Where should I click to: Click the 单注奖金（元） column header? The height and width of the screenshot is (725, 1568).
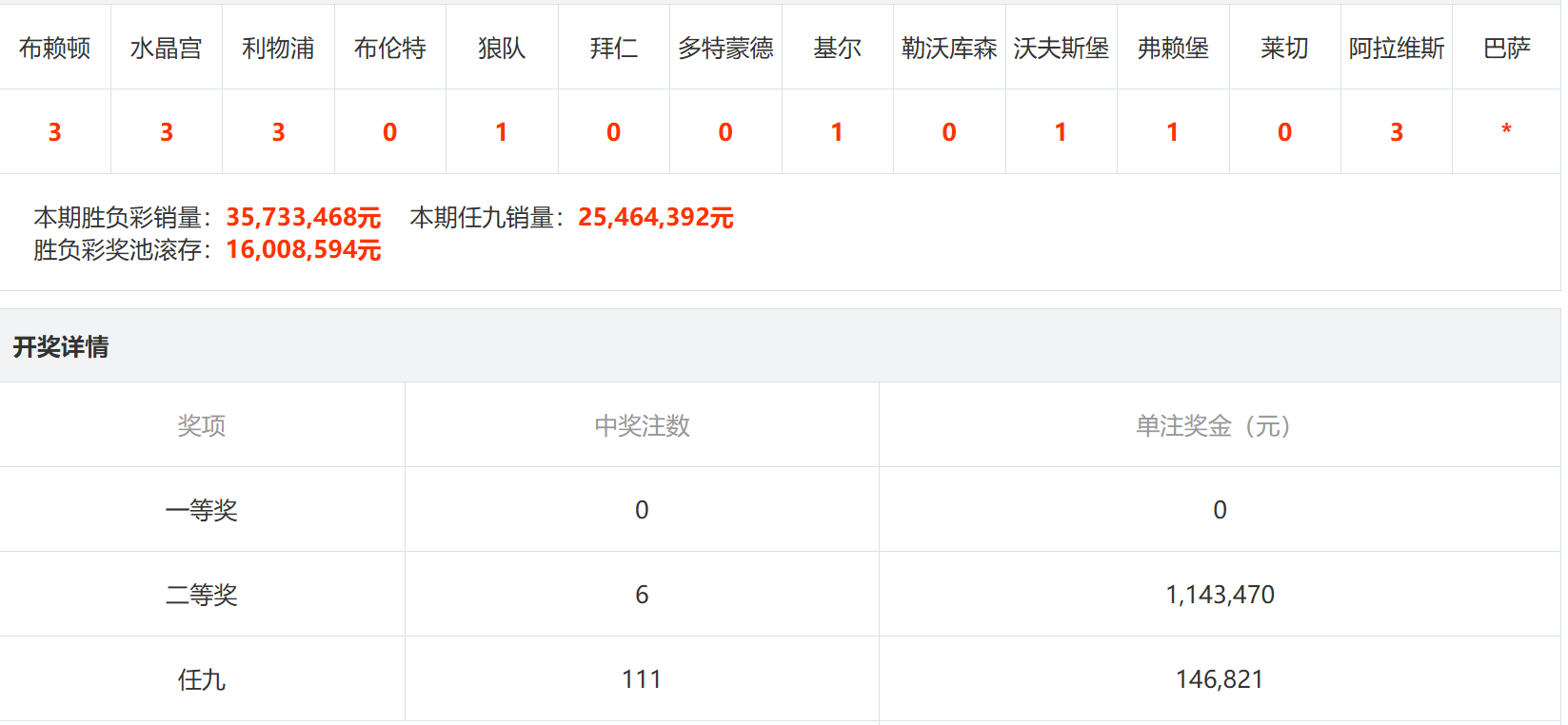pos(1214,425)
